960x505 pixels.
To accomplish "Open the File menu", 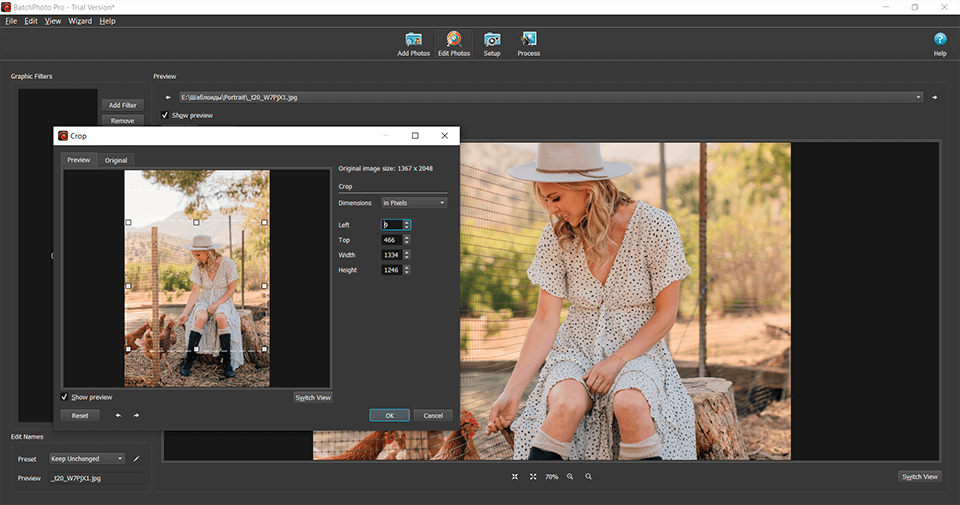I will point(11,21).
